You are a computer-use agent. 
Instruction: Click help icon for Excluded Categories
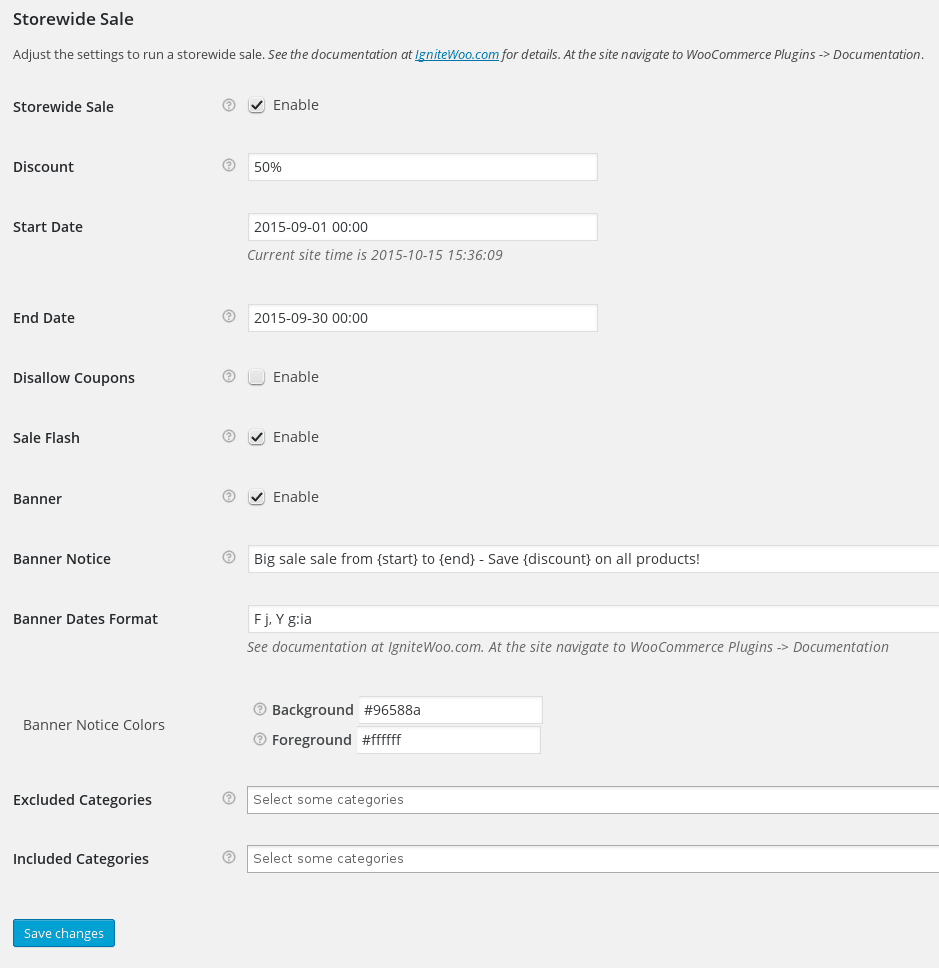229,798
